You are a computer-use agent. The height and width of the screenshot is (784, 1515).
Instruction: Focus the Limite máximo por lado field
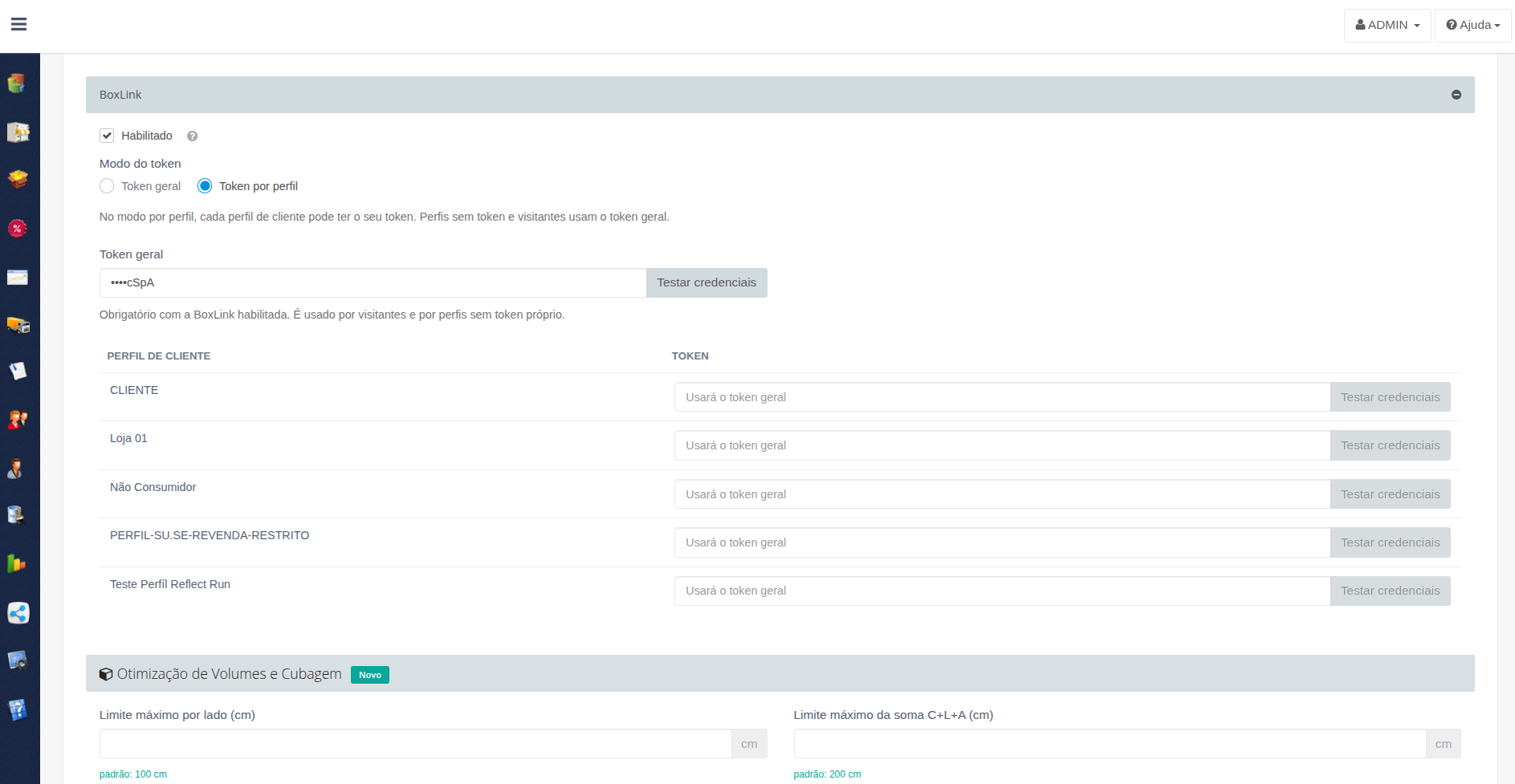(415, 744)
